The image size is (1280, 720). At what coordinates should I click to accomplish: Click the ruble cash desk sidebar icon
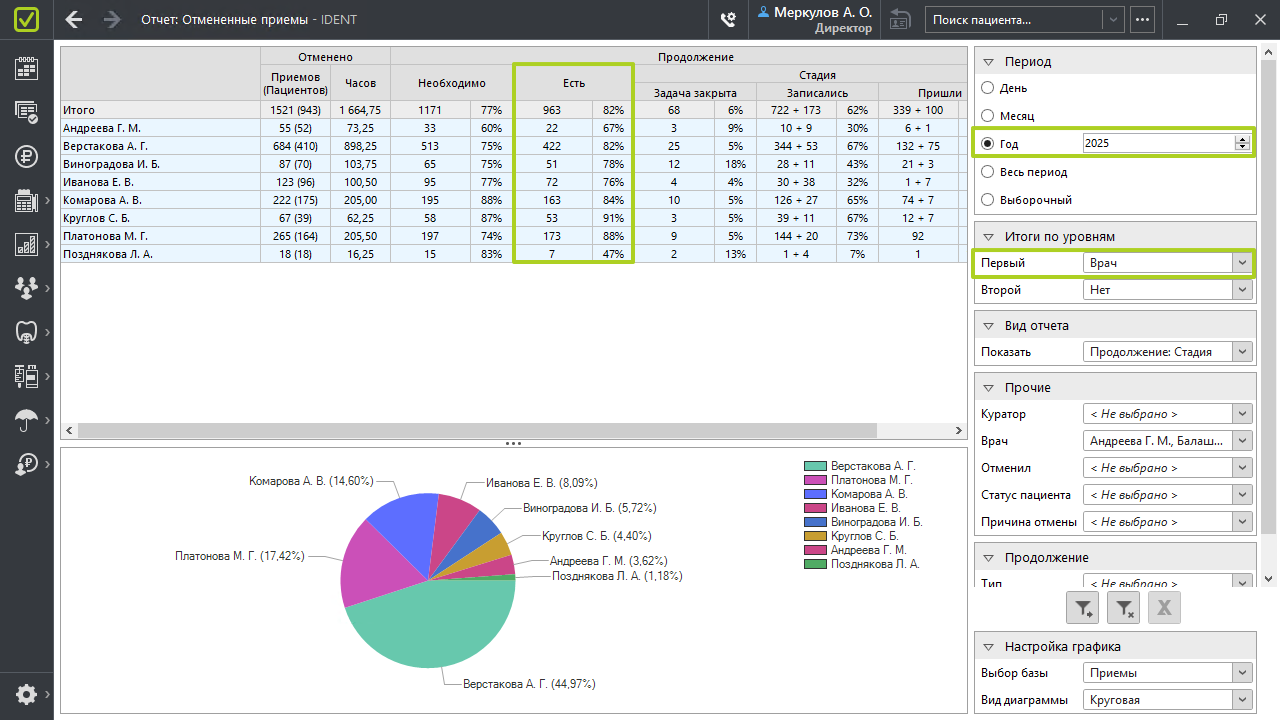[x=26, y=156]
